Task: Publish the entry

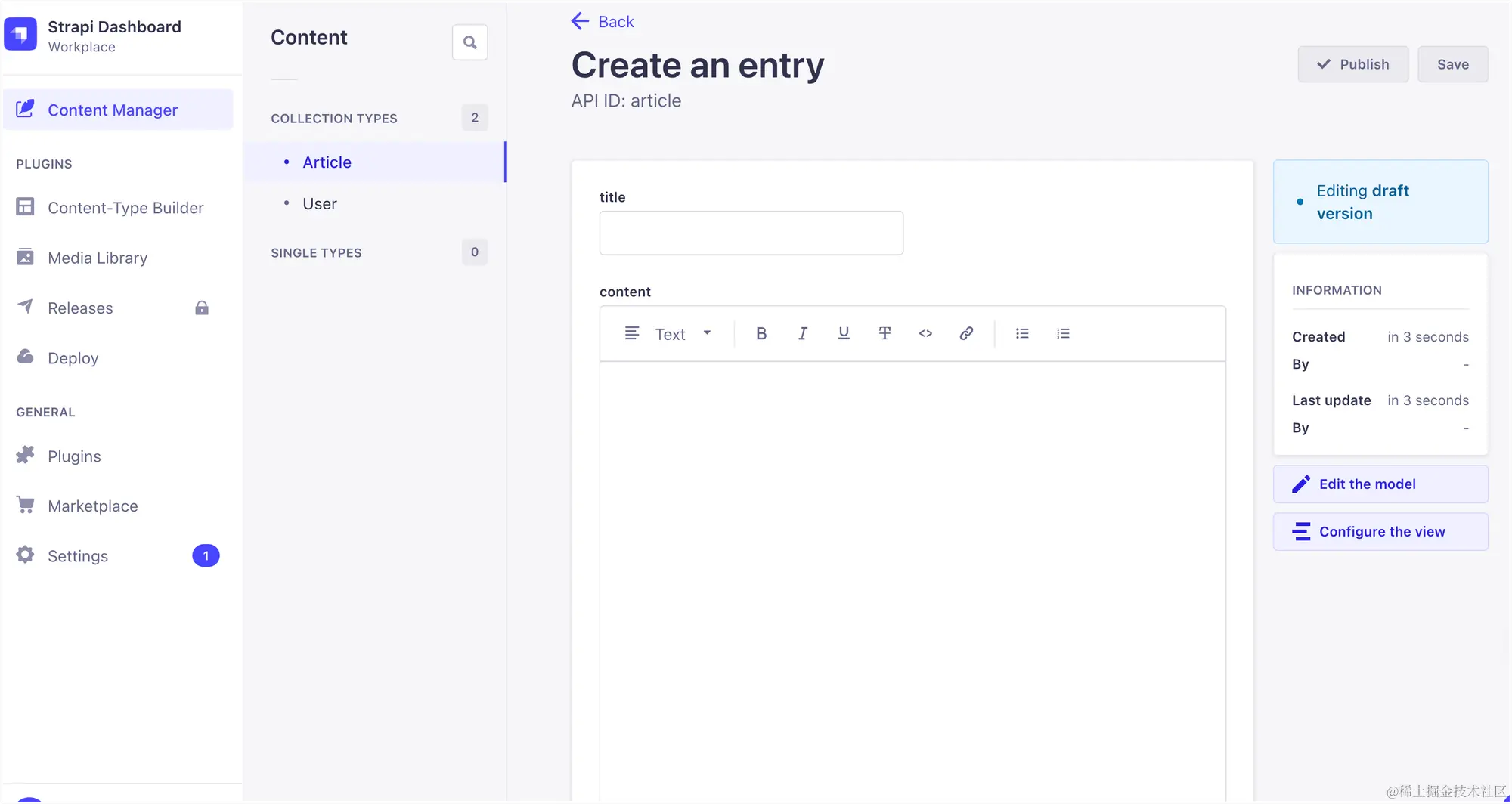Action: click(1353, 64)
